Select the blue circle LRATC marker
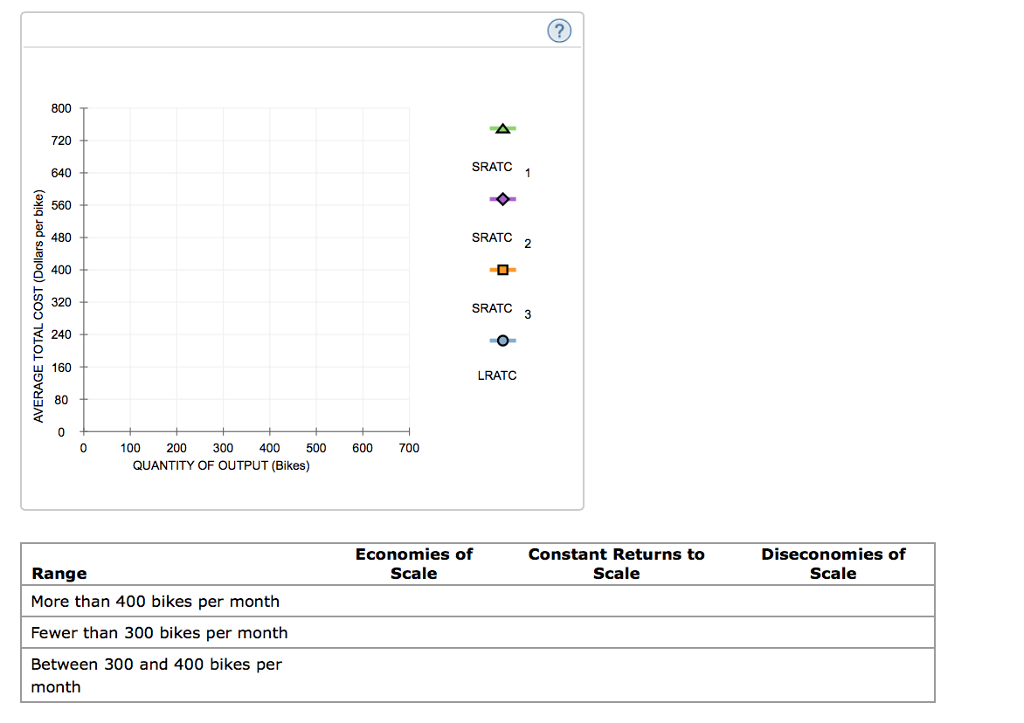This screenshot has width=1024, height=723. click(502, 341)
